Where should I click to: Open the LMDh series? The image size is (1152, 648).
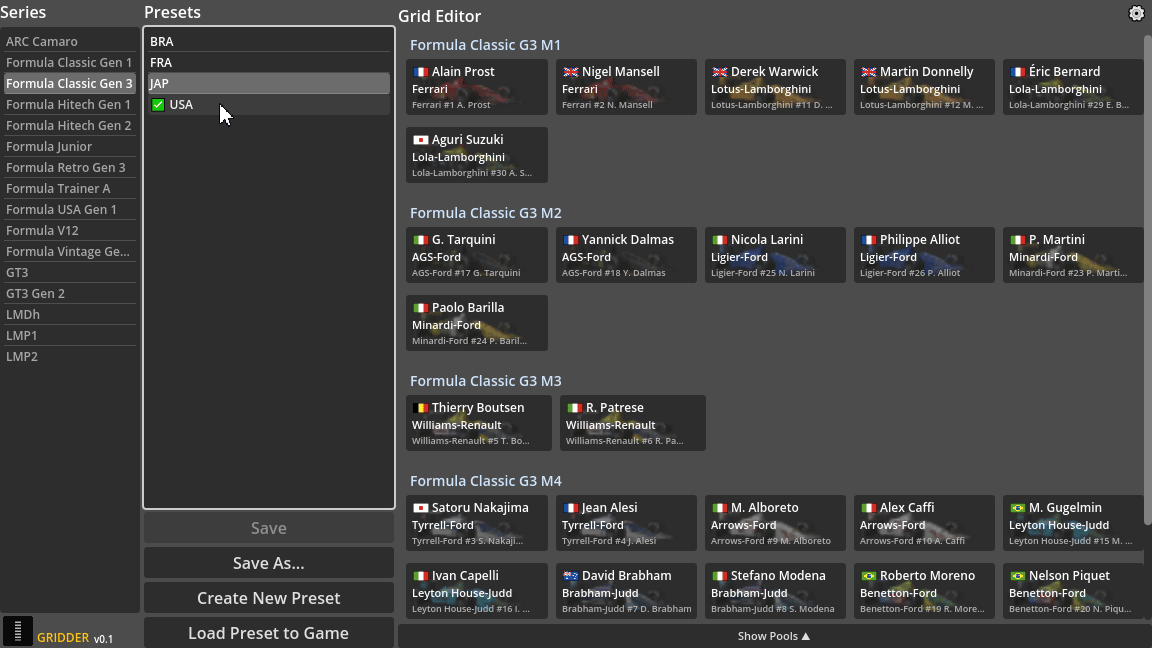(x=69, y=314)
